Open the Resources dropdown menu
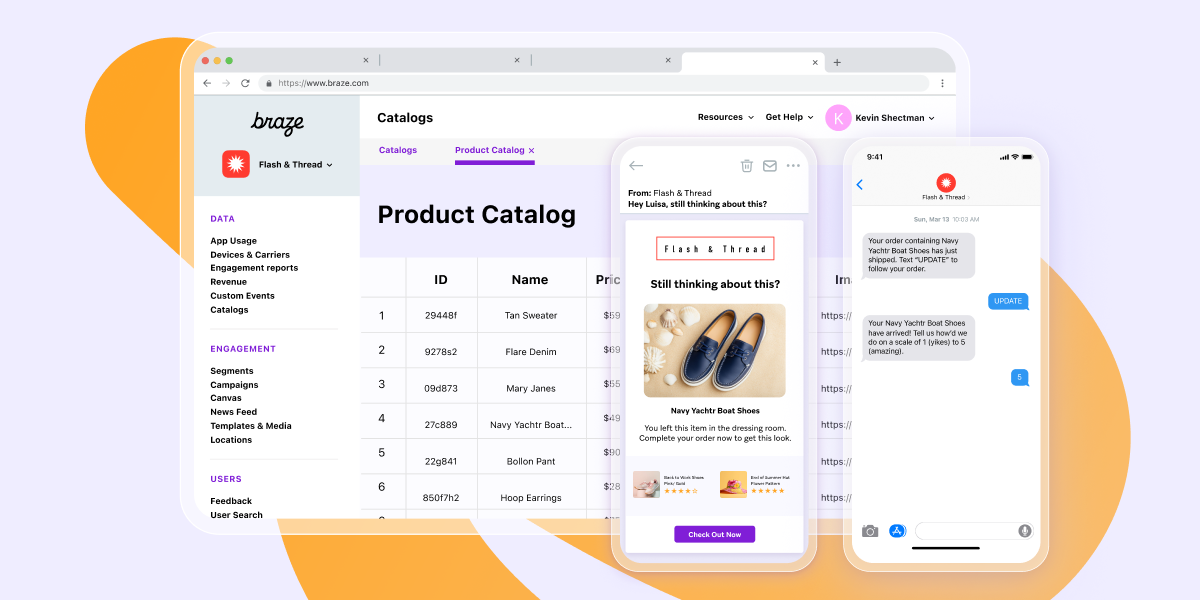This screenshot has height=600, width=1200. 726,118
